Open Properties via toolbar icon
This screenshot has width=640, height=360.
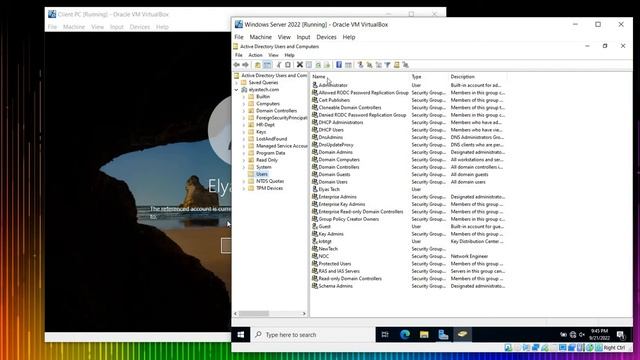(x=309, y=65)
